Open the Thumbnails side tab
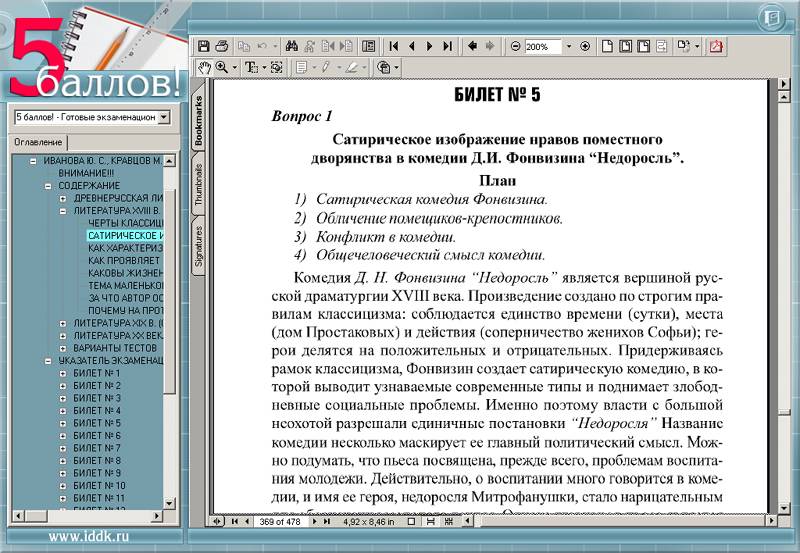800x553 pixels. (x=198, y=185)
